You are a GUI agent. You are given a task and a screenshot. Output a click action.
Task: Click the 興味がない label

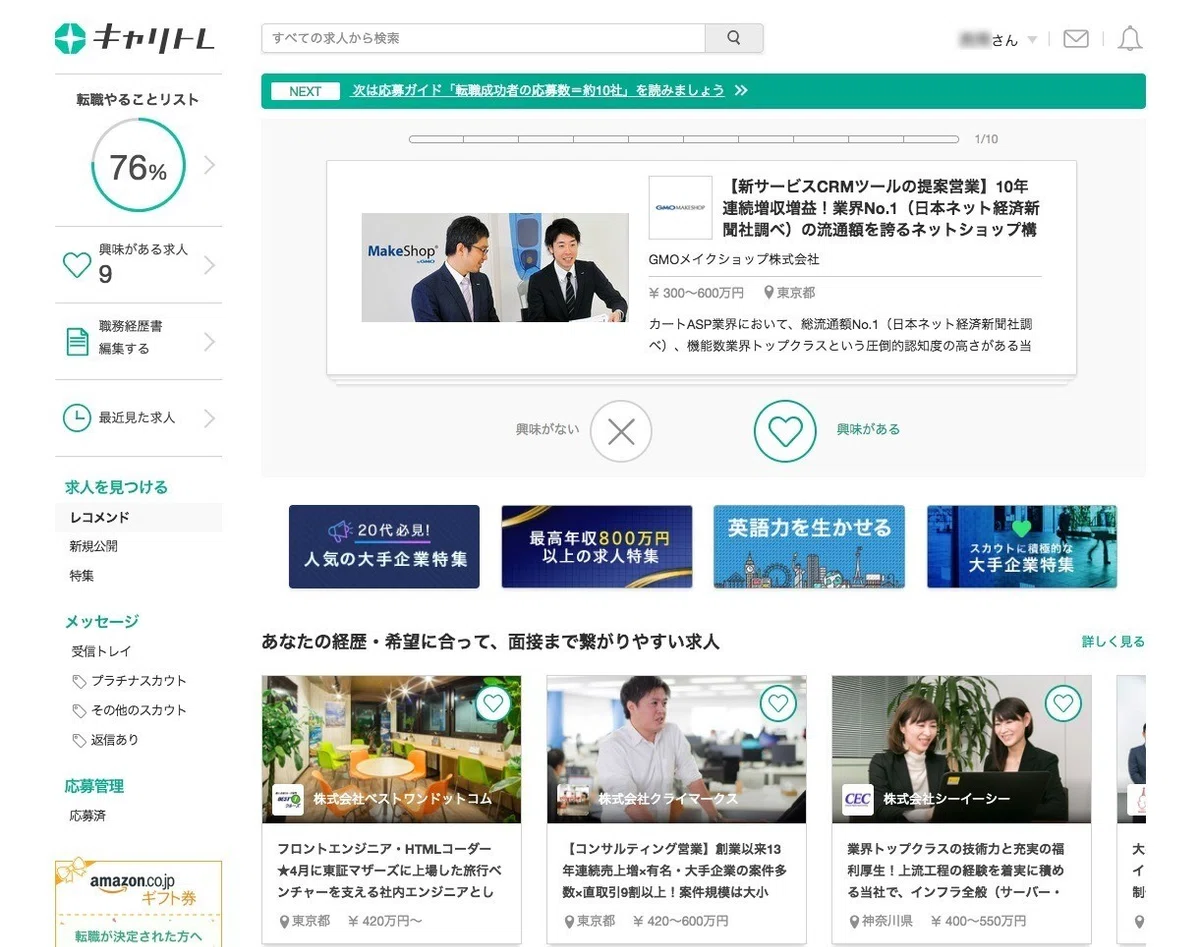547,430
